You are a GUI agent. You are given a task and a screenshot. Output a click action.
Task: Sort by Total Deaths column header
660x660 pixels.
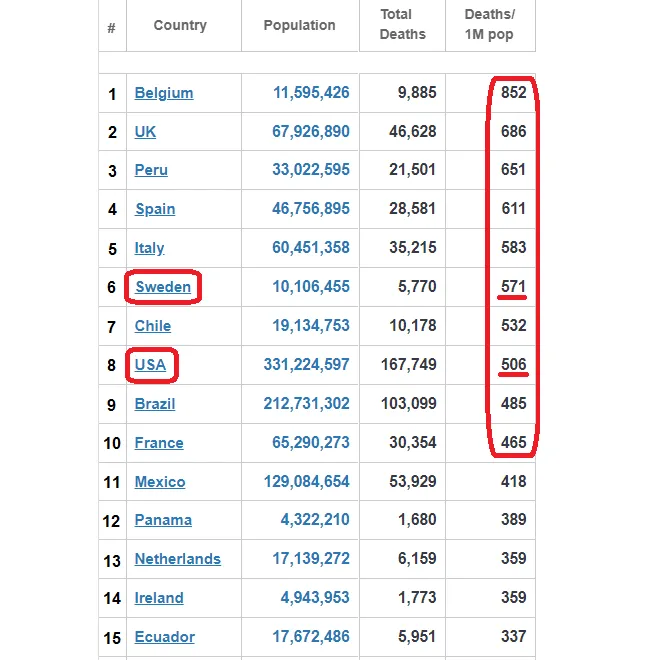[402, 25]
